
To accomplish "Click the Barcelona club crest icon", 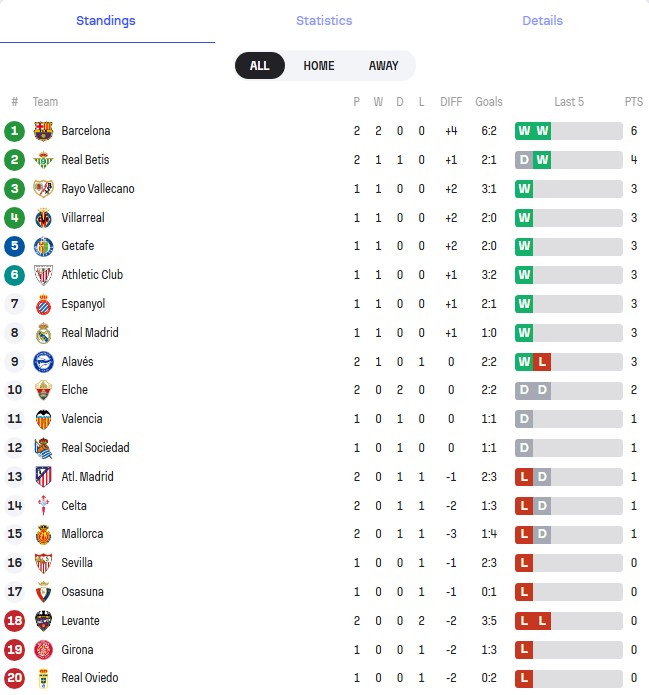I will [x=43, y=131].
